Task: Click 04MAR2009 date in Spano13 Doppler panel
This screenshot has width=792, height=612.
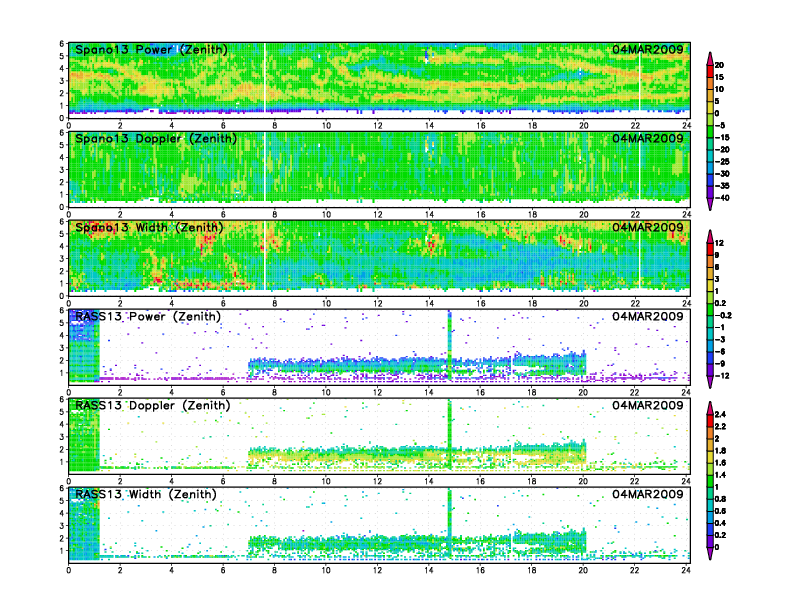Action: (648, 138)
